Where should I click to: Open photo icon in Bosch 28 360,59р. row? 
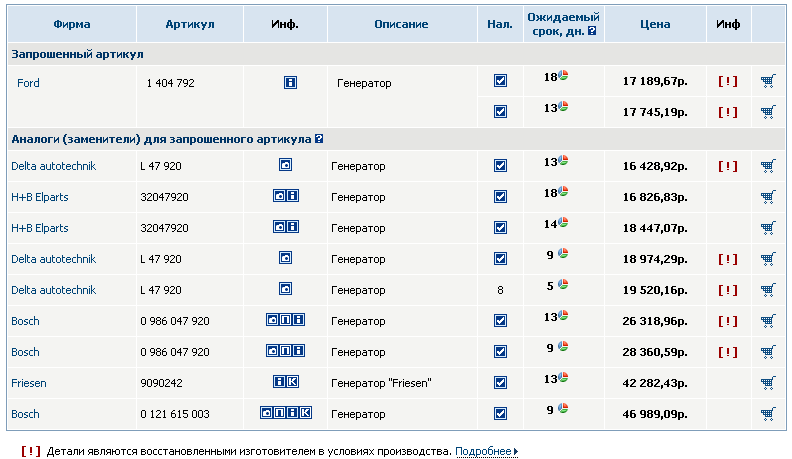tap(273, 350)
